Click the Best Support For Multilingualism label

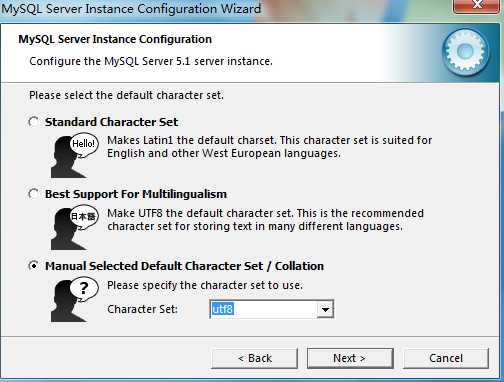pos(136,194)
